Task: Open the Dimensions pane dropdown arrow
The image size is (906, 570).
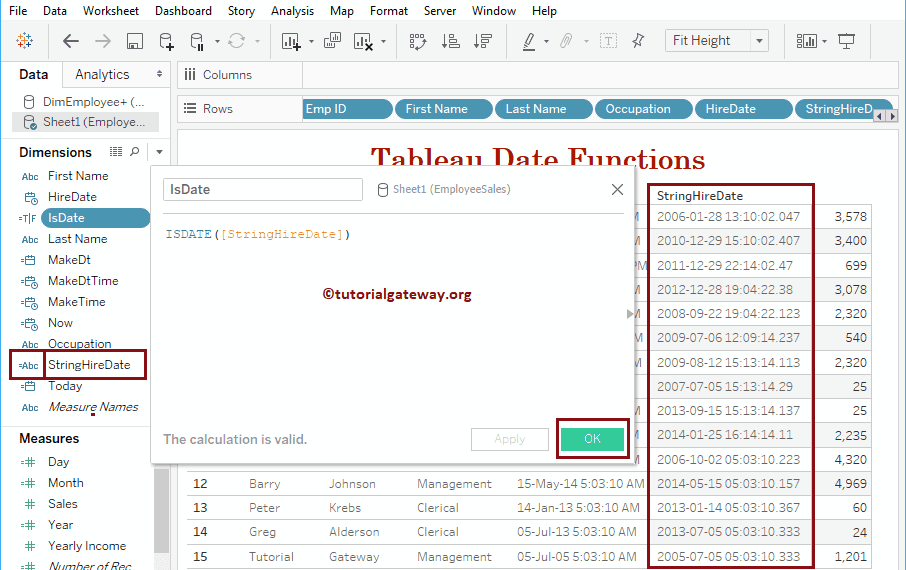Action: click(x=159, y=152)
